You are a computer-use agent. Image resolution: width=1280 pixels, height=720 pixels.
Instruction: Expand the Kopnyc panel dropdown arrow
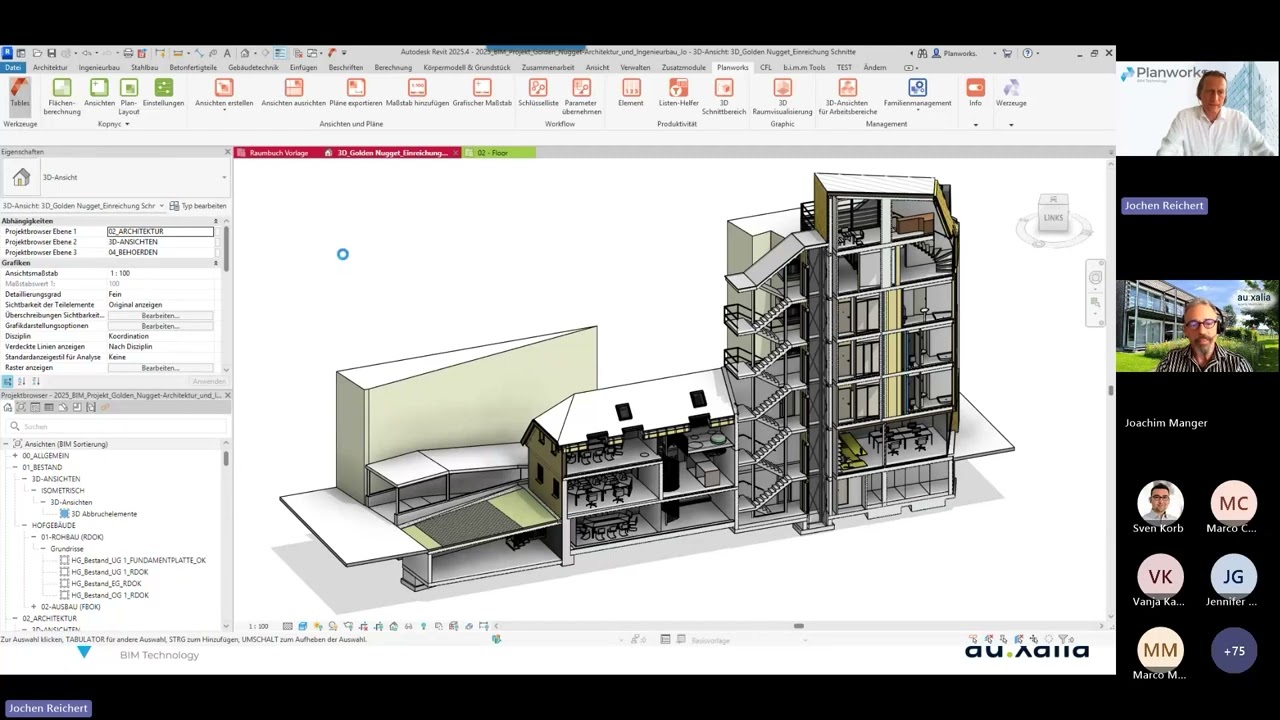point(128,124)
